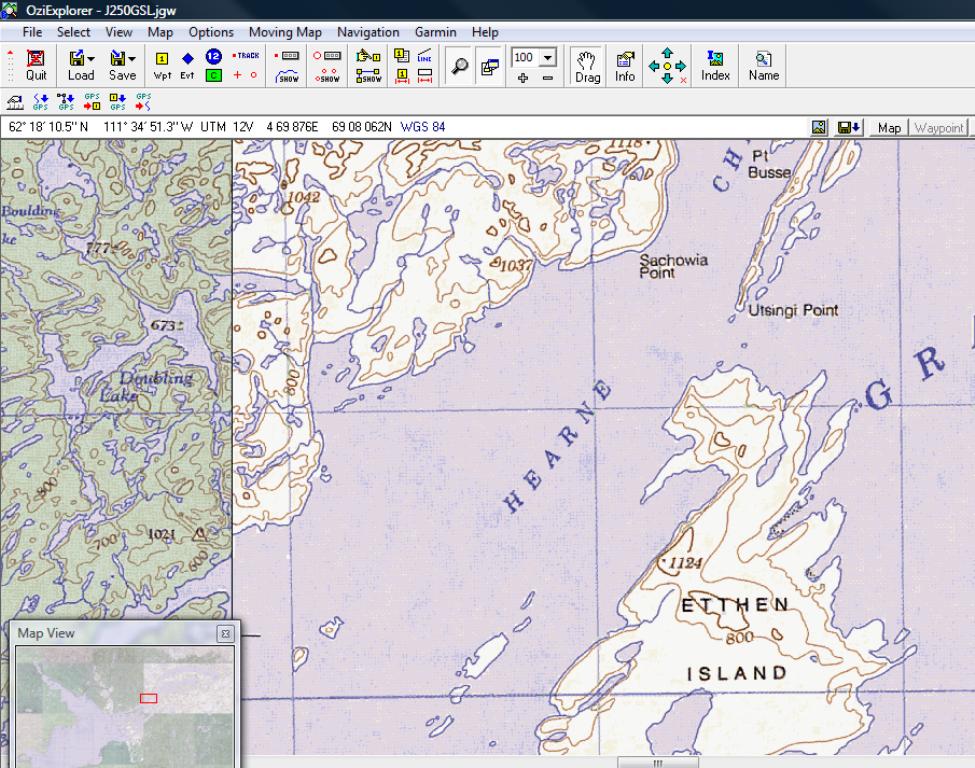Viewport: 975px width, 768px height.
Task: Click the red TRACK tool icon
Action: click(246, 55)
